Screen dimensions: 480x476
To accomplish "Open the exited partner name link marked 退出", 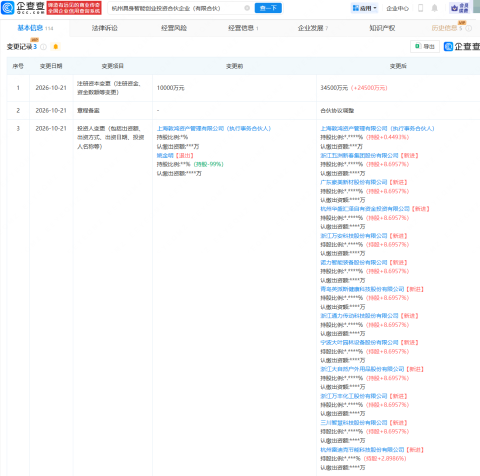I will (x=165, y=155).
